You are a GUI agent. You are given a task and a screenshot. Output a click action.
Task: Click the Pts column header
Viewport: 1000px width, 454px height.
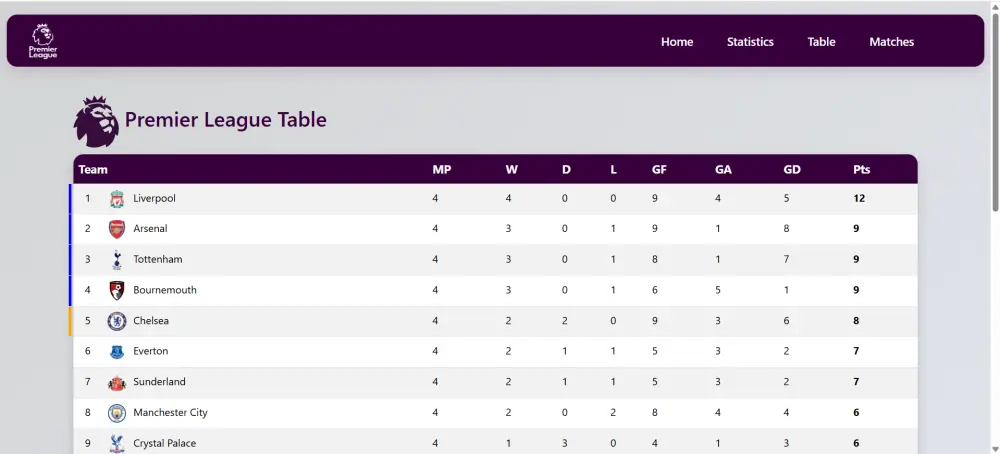861,170
